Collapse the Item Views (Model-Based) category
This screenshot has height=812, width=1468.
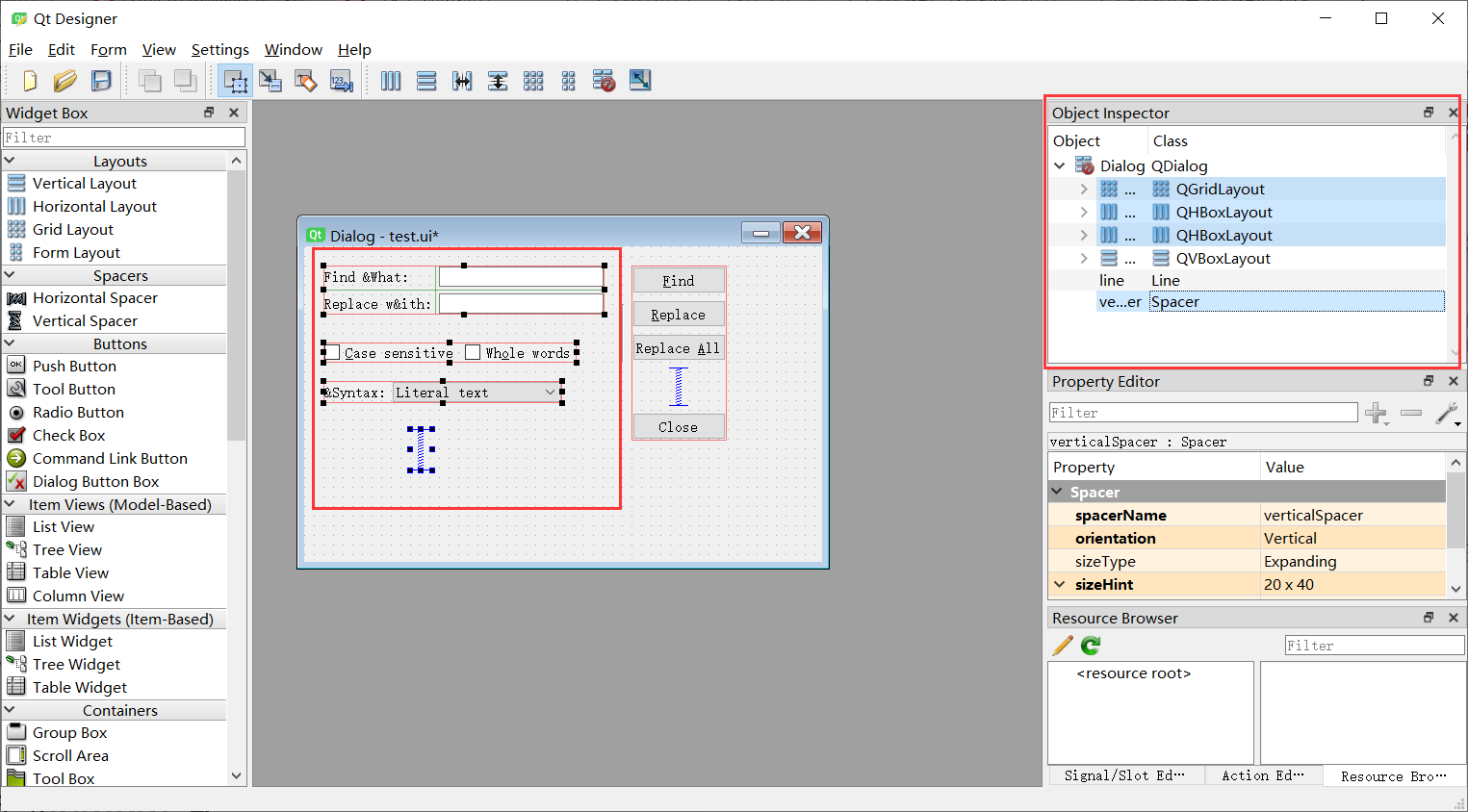tap(10, 504)
